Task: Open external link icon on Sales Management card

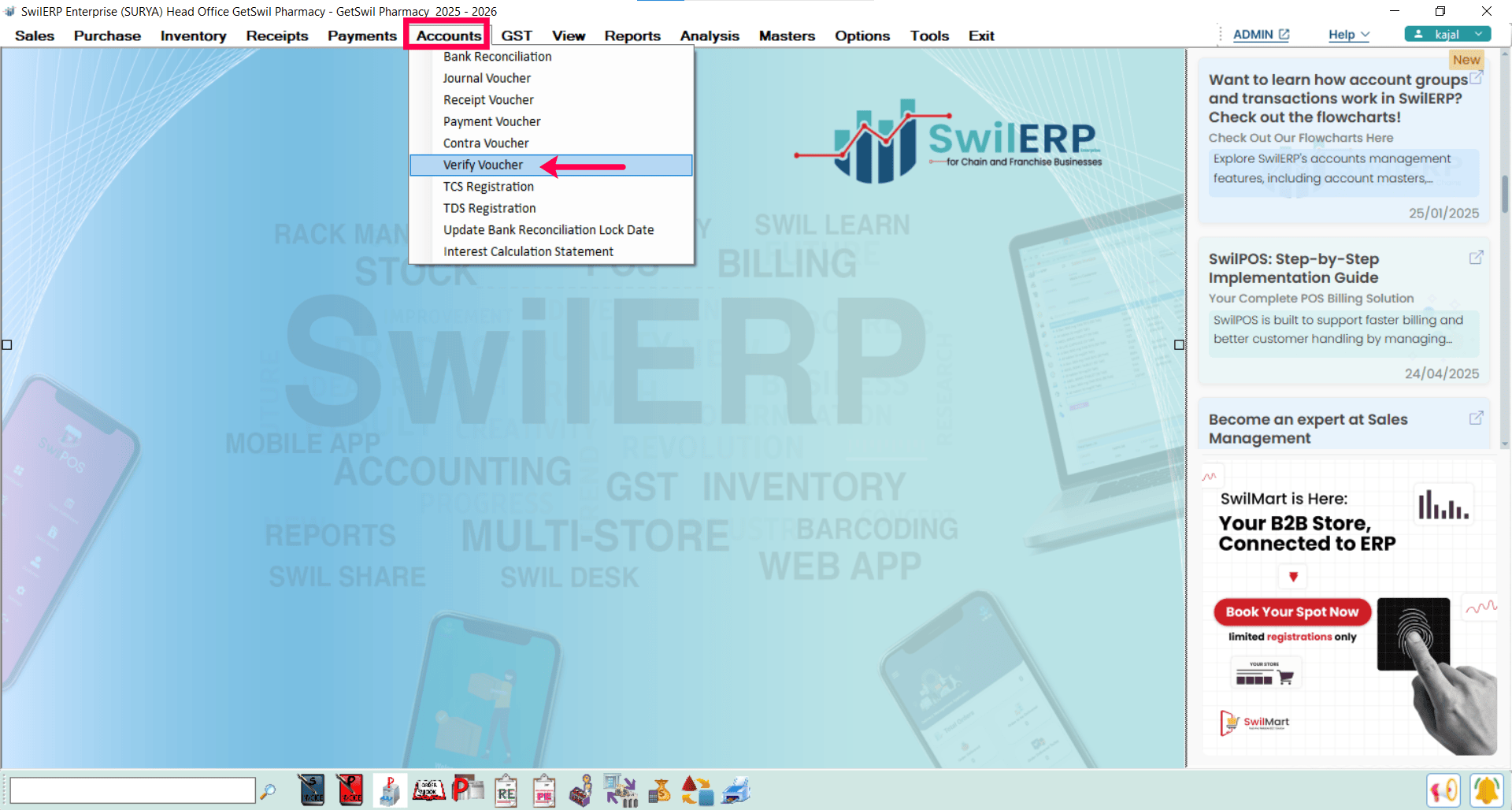Action: click(x=1477, y=418)
